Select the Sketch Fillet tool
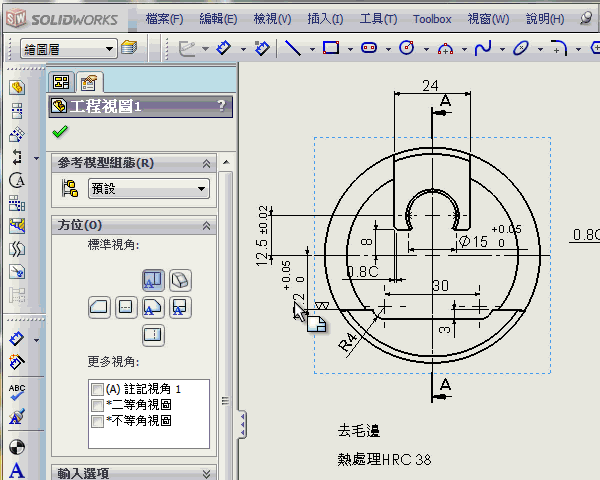 559,48
